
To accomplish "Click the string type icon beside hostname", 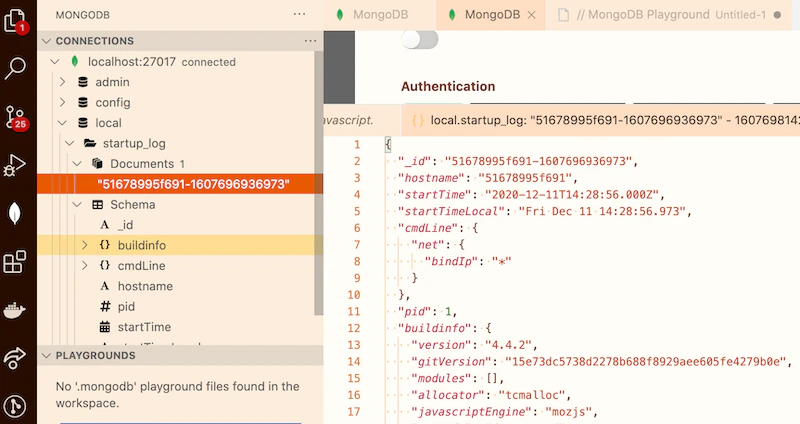I will tap(105, 286).
